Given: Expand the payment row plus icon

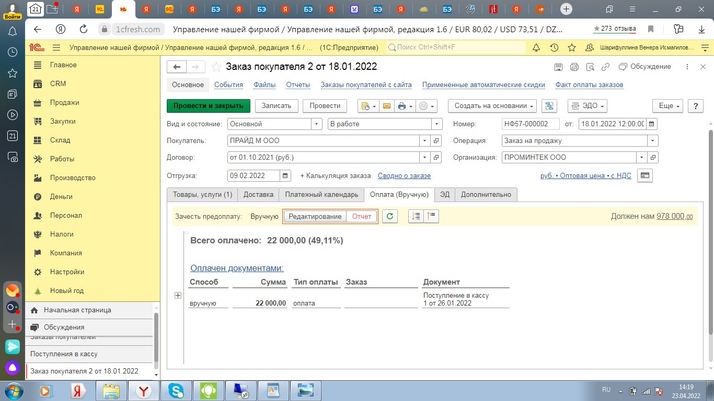Looking at the screenshot, I should coord(178,296).
